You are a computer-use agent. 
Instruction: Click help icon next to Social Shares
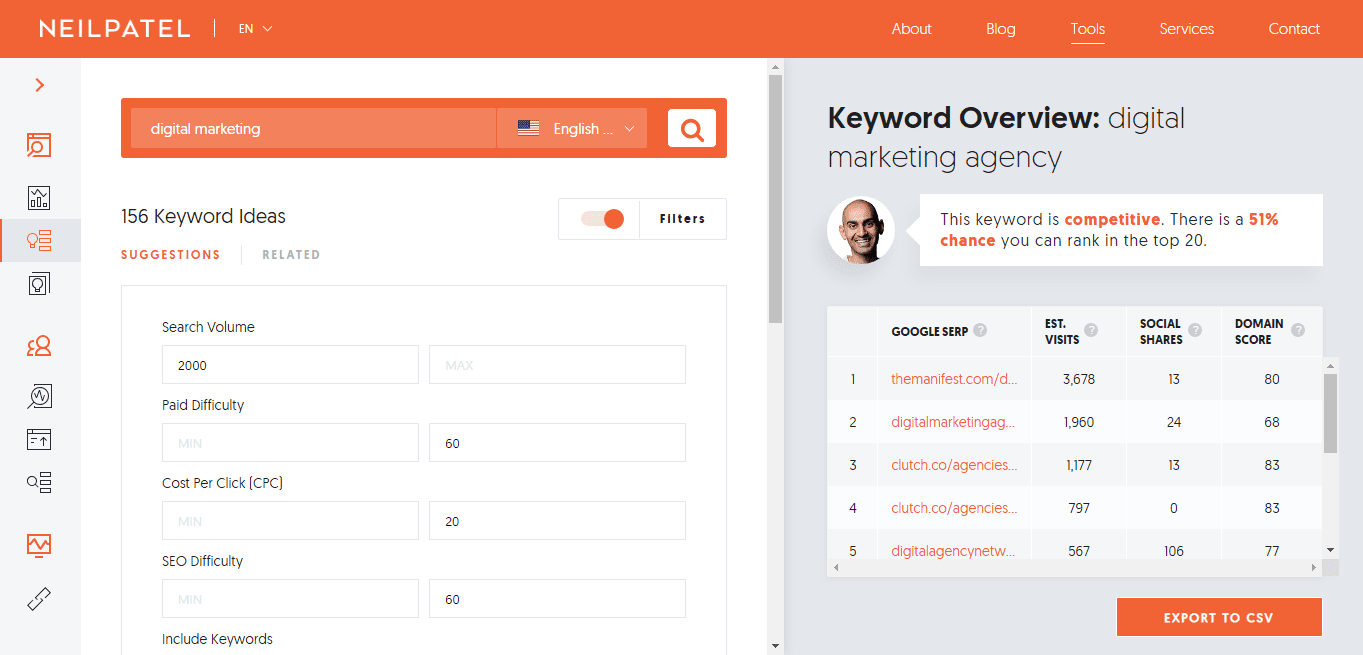1195,330
